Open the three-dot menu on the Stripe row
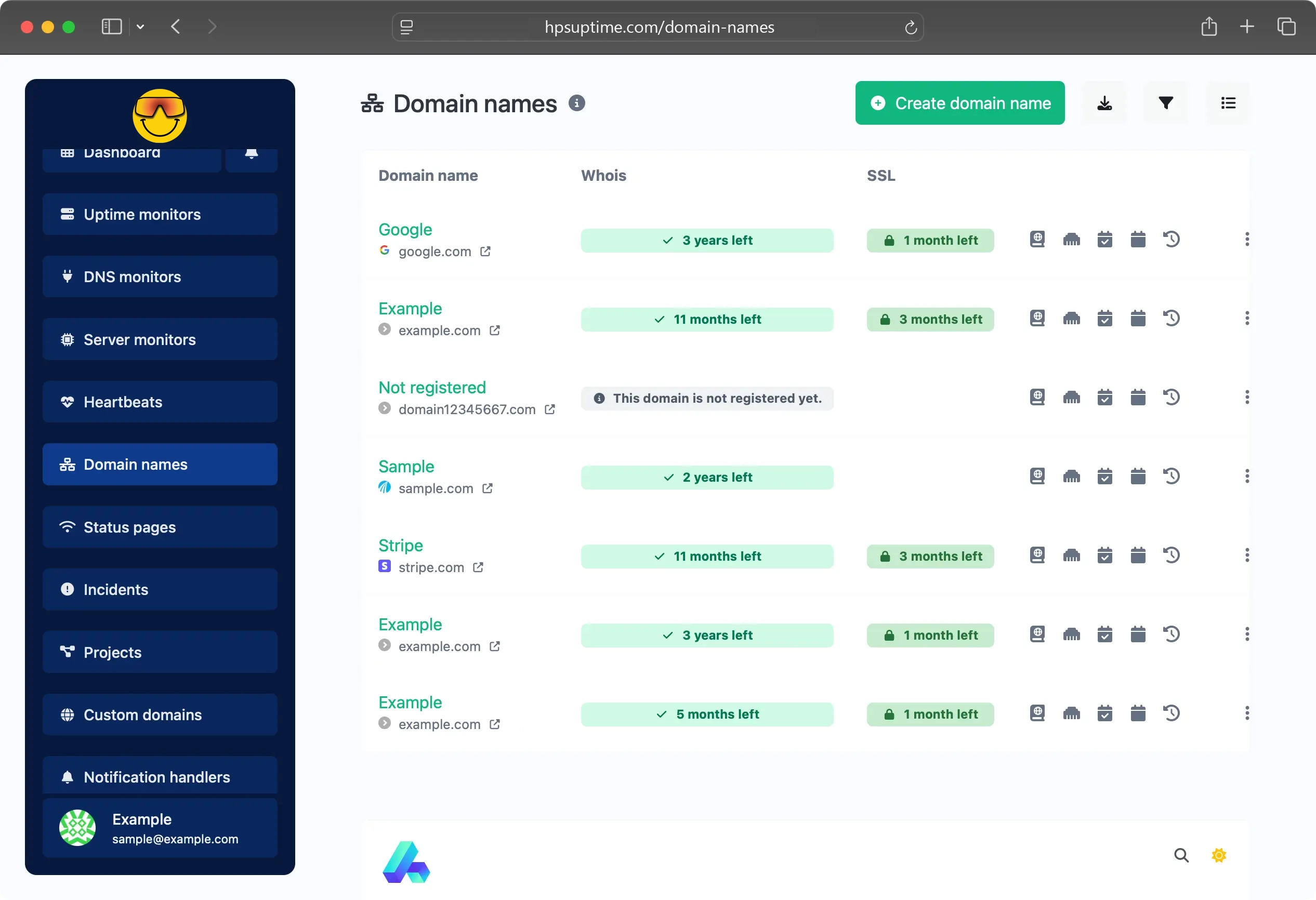Viewport: 1316px width, 900px height. coord(1247,556)
